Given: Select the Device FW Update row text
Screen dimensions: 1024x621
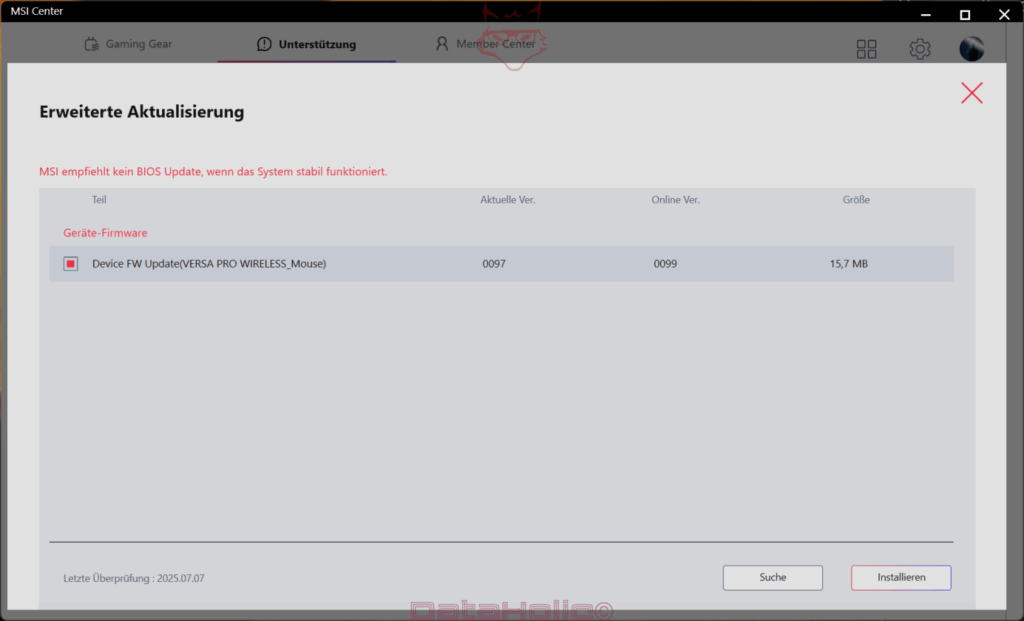Looking at the screenshot, I should [209, 263].
